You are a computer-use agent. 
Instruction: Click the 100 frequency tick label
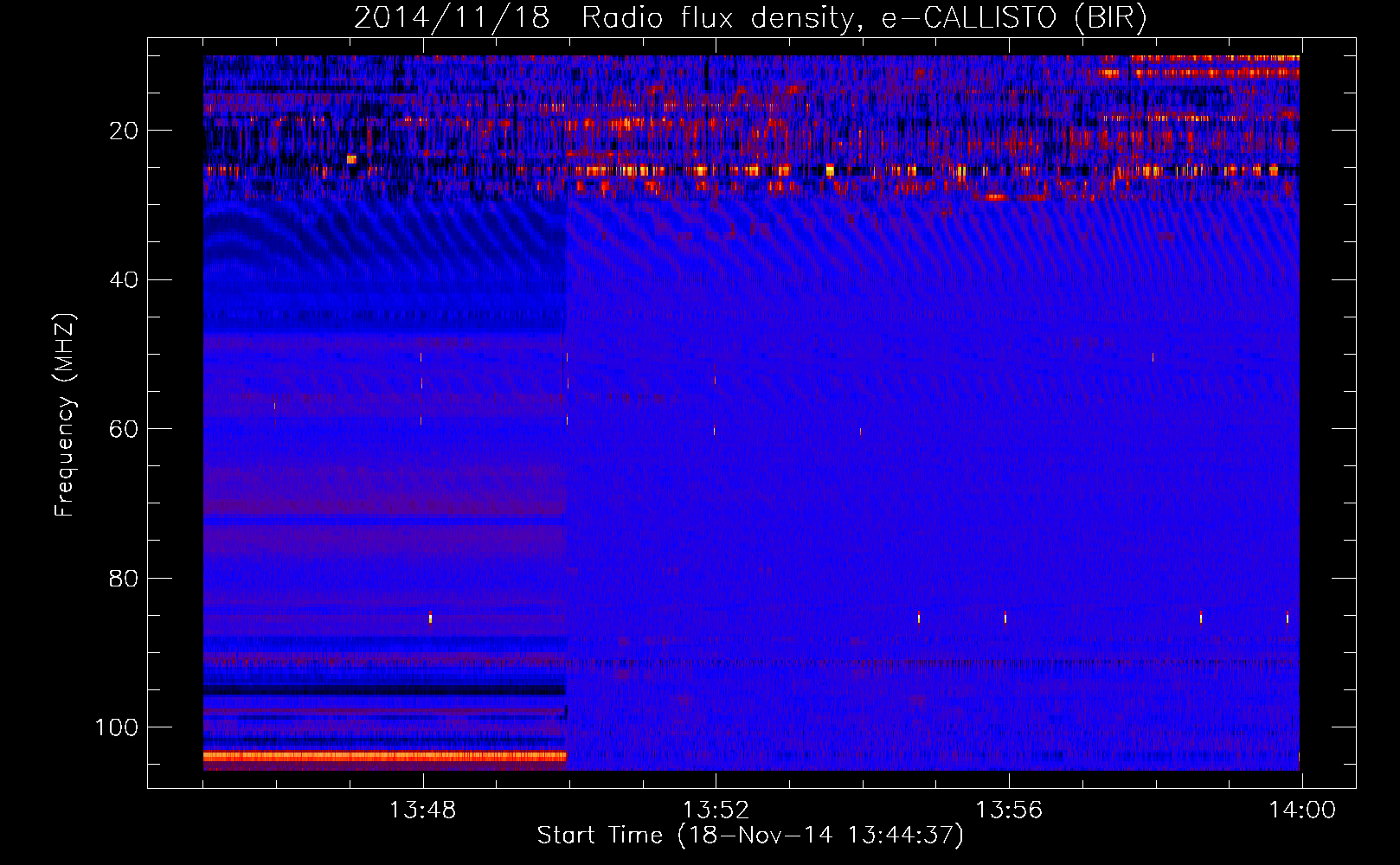(117, 727)
